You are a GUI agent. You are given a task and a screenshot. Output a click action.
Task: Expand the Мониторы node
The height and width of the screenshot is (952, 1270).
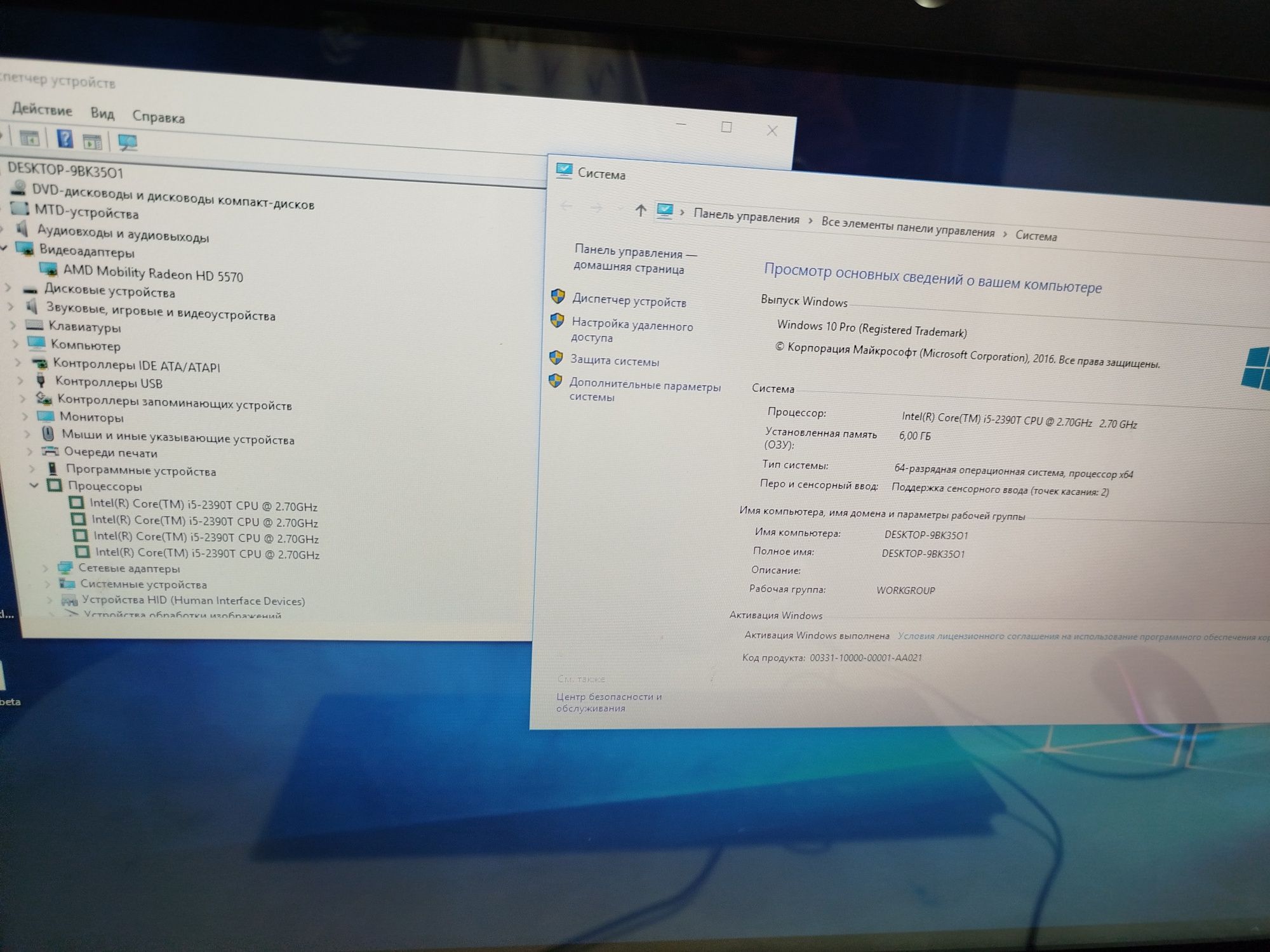[25, 416]
